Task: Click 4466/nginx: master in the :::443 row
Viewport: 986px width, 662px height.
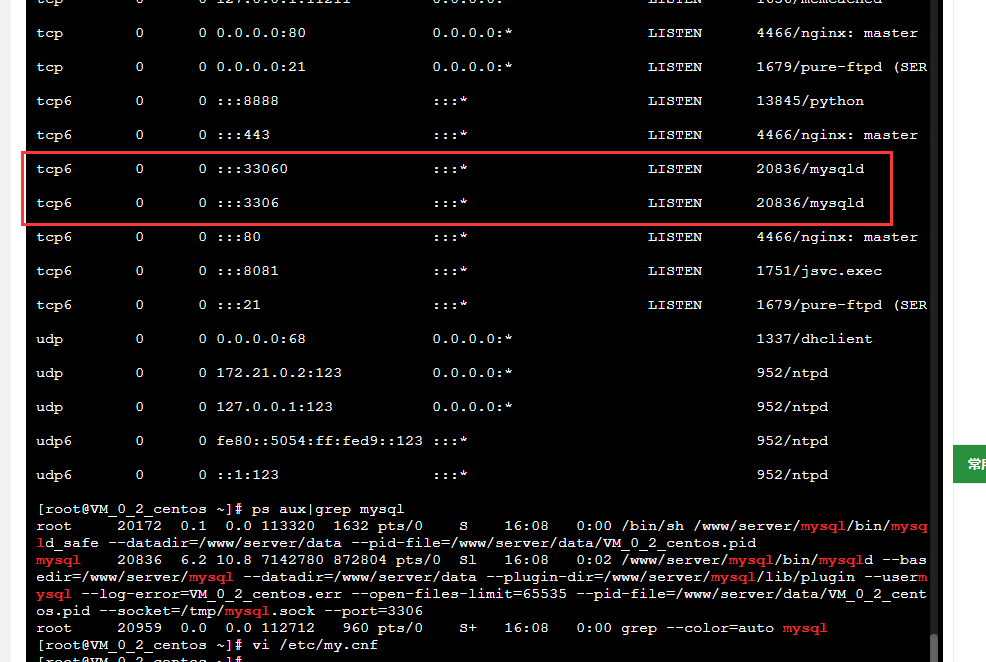Action: (x=837, y=135)
